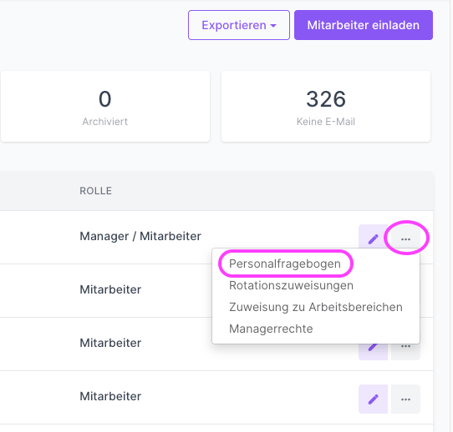Click the caret arrow beside Exportieren
Image resolution: width=453 pixels, height=432 pixels.
point(273,26)
